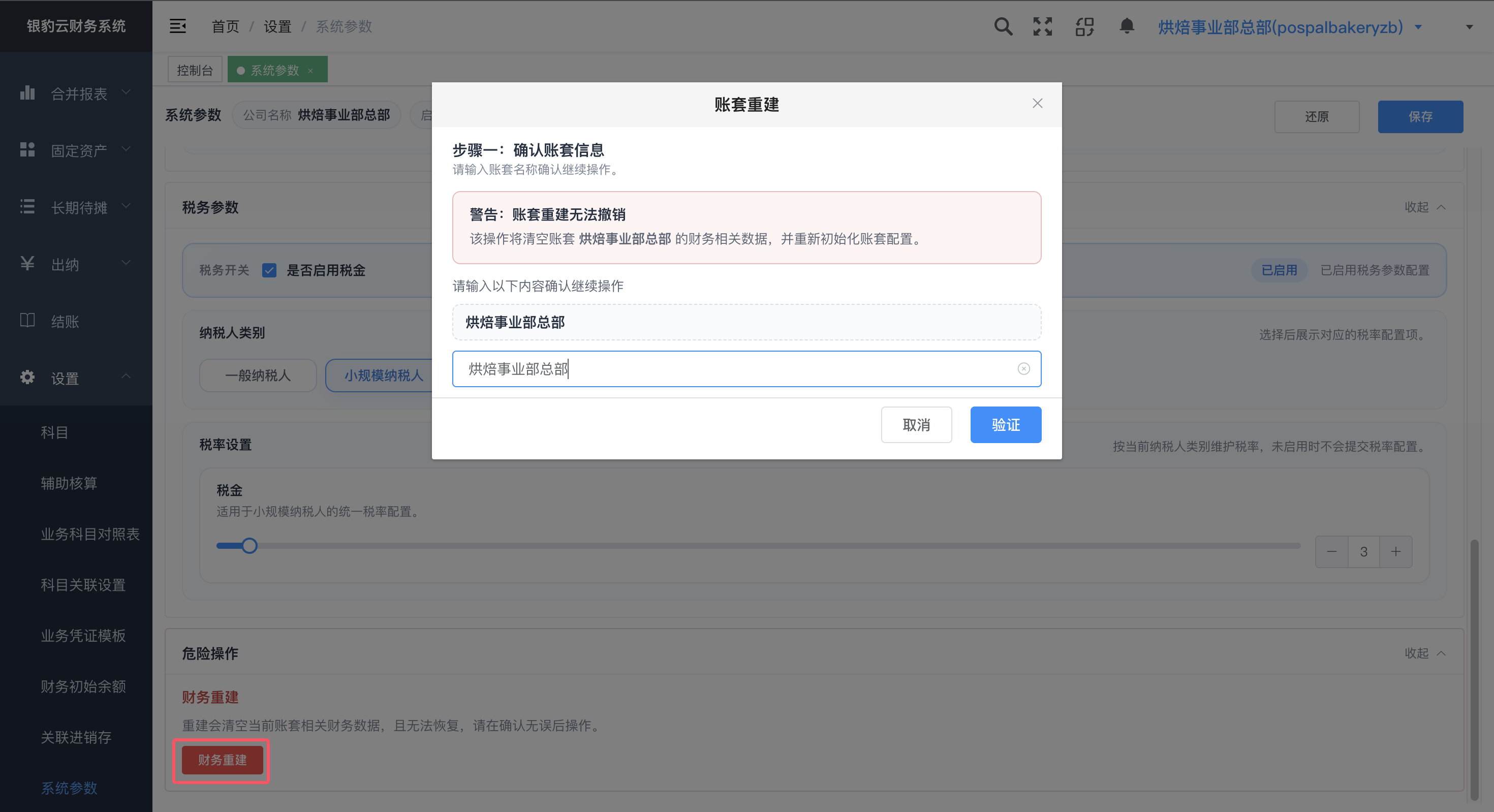Open 科目 submenu item
The height and width of the screenshot is (812, 1494).
(x=76, y=432)
